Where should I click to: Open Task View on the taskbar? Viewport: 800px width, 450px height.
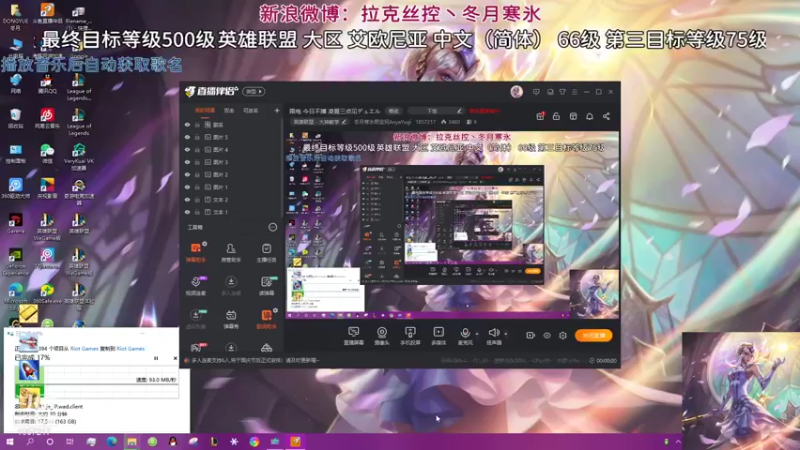click(x=70, y=441)
